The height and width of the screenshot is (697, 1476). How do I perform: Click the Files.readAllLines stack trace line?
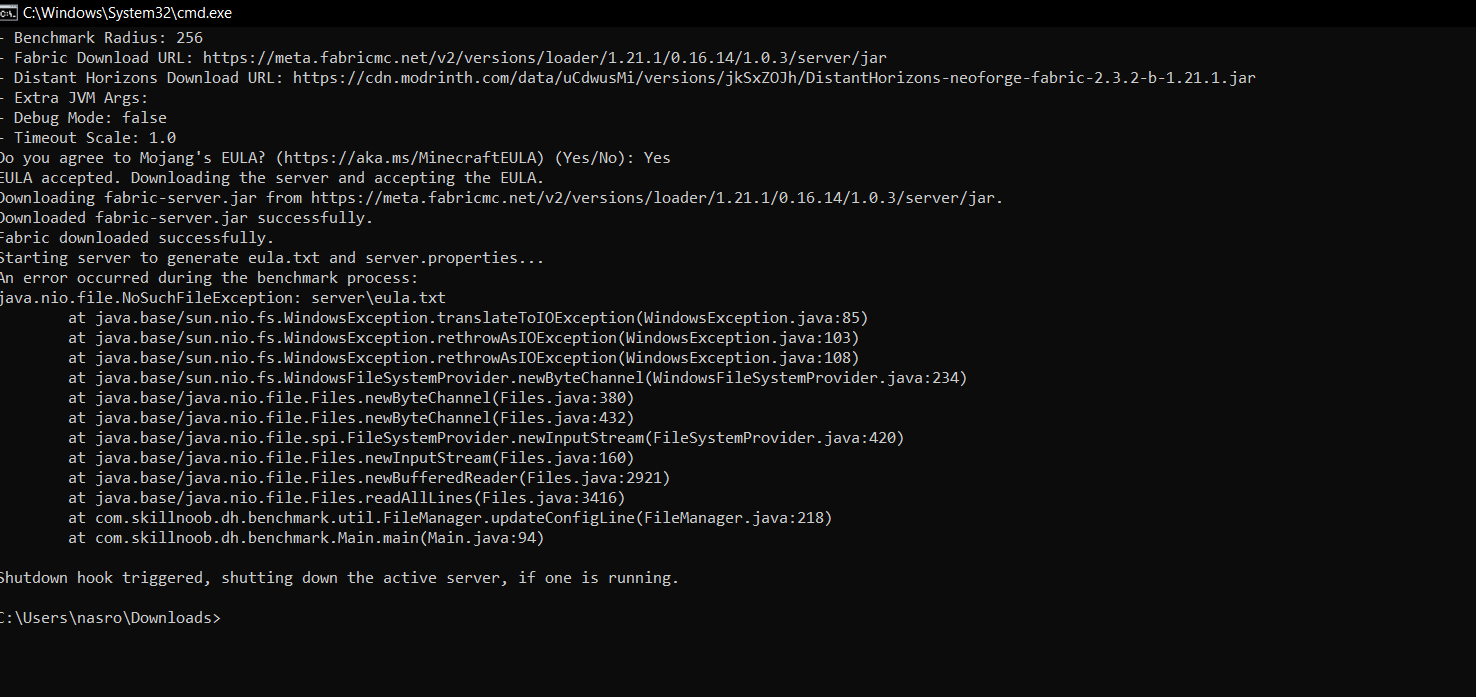[x=346, y=498]
